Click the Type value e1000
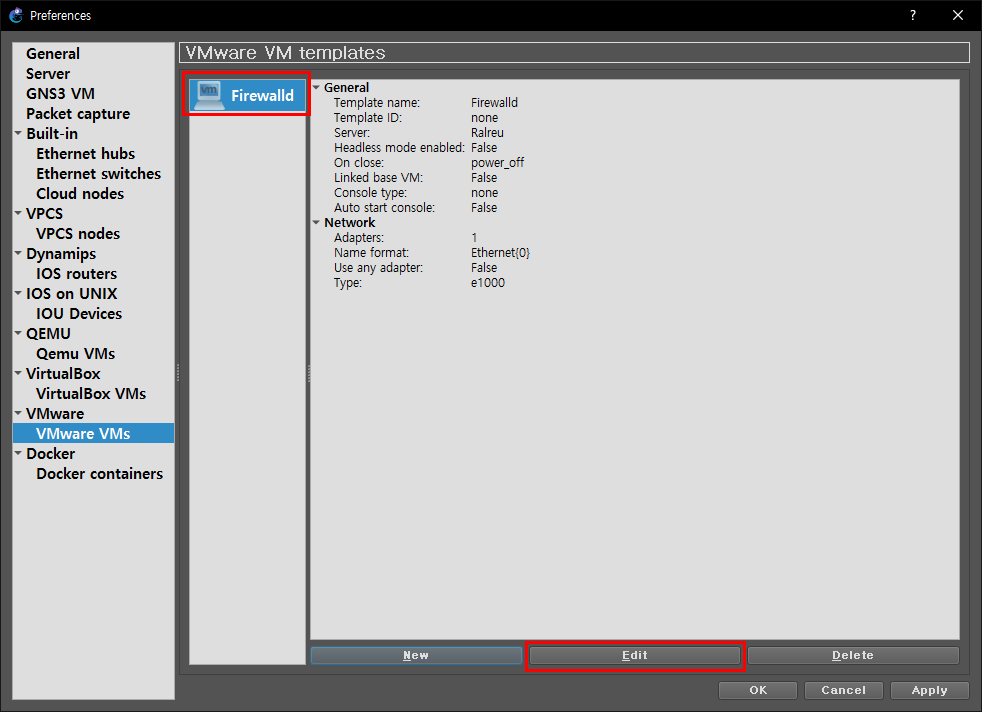 pos(488,283)
